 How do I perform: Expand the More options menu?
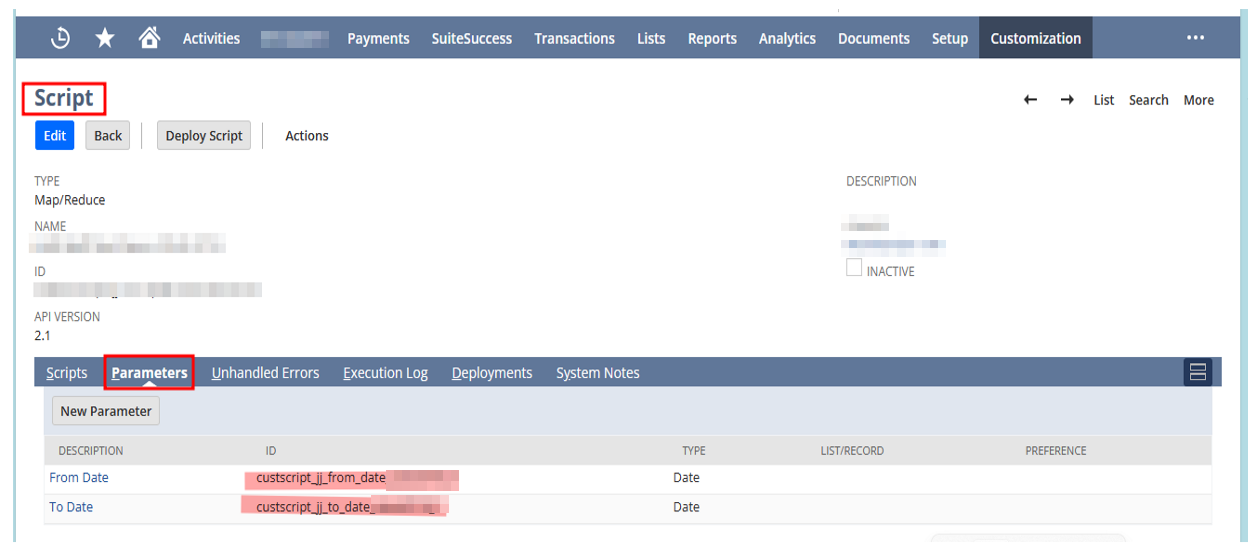pos(1198,100)
